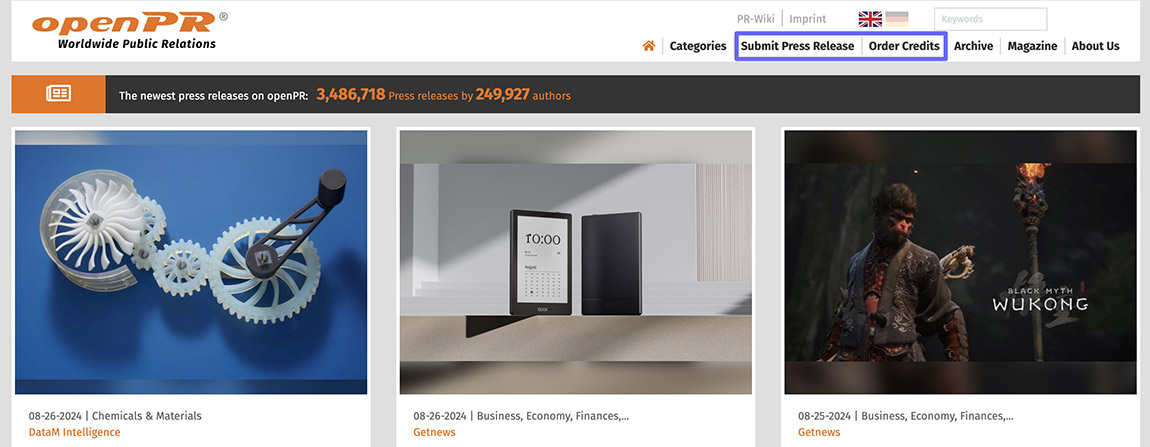This screenshot has height=447, width=1150.
Task: Open the Magazine section
Action: [1032, 46]
